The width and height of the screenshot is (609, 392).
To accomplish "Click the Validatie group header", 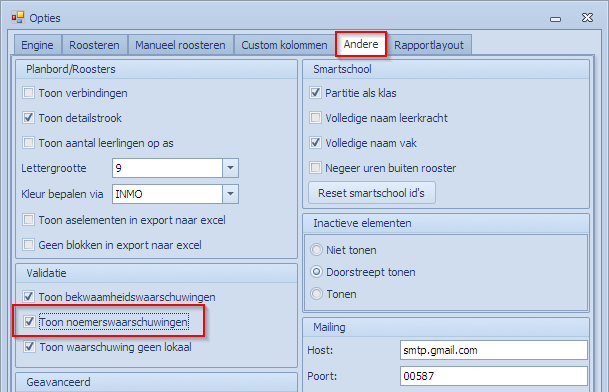I will click(157, 274).
